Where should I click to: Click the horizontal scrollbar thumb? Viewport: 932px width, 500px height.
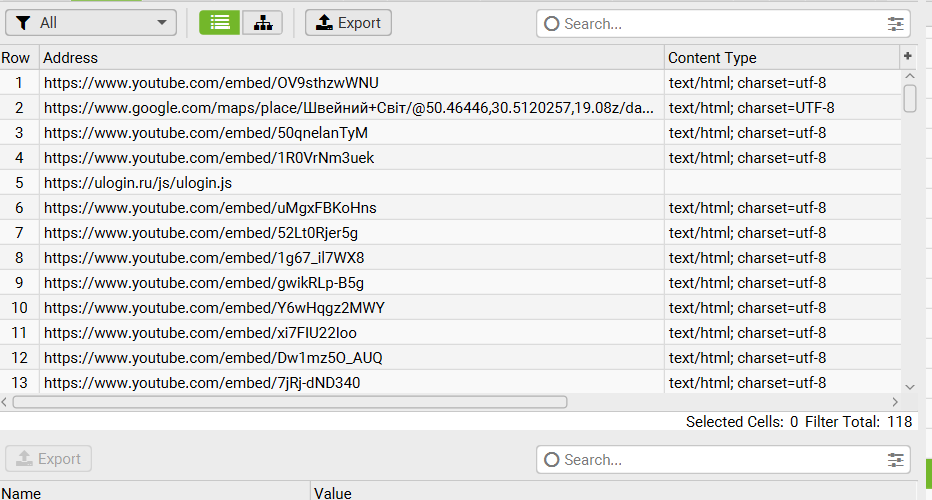290,402
